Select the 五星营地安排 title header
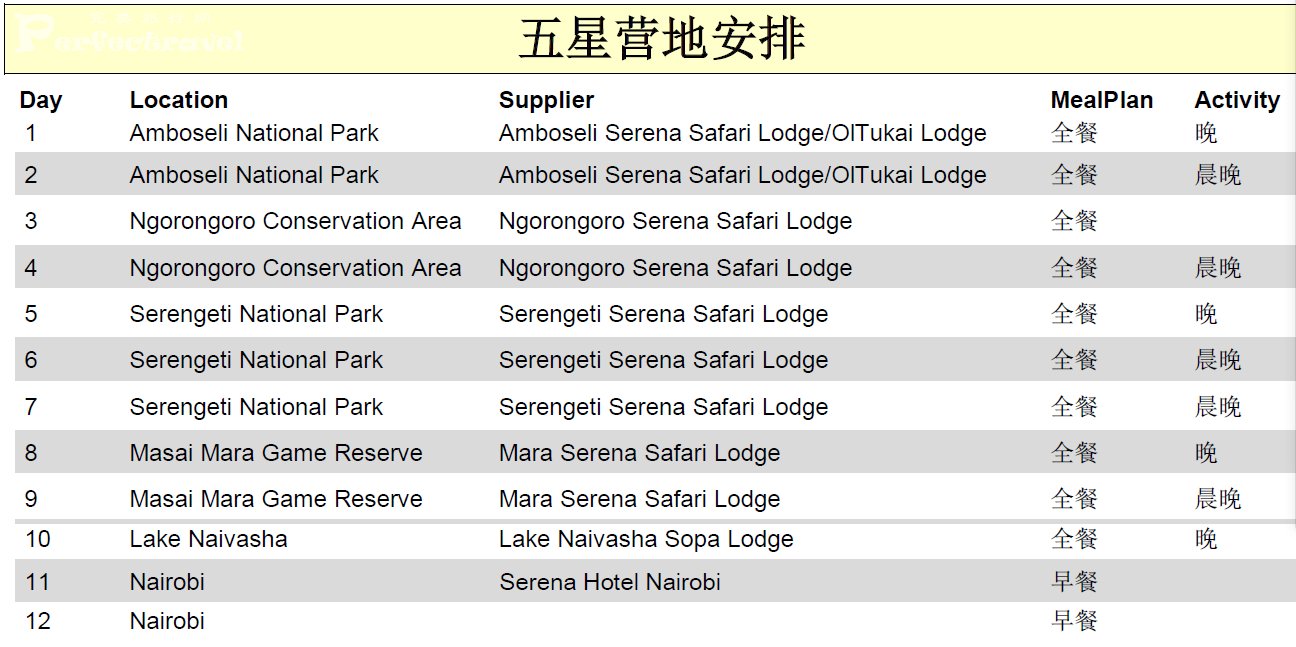This screenshot has height=647, width=1296. (662, 39)
